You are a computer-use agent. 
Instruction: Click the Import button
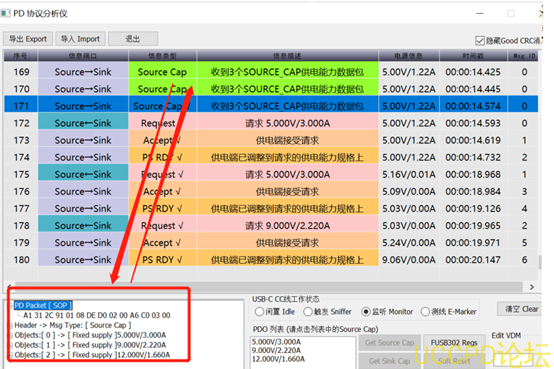click(x=80, y=39)
